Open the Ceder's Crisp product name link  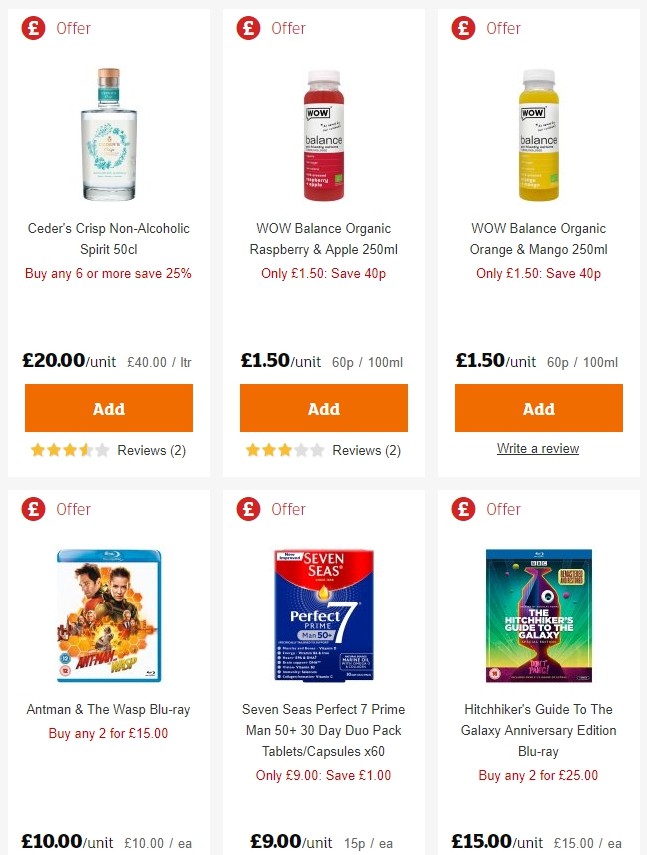point(108,239)
